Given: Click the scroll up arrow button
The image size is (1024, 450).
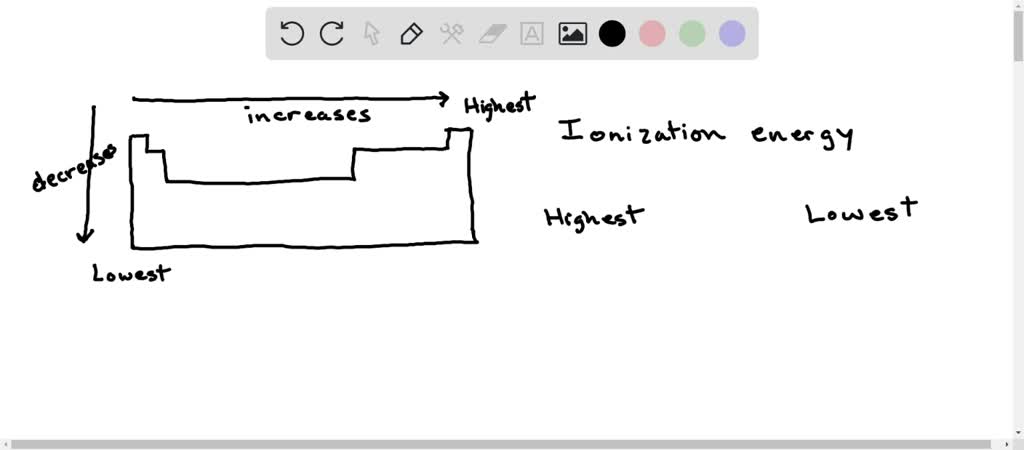Looking at the screenshot, I should coord(1018,4).
